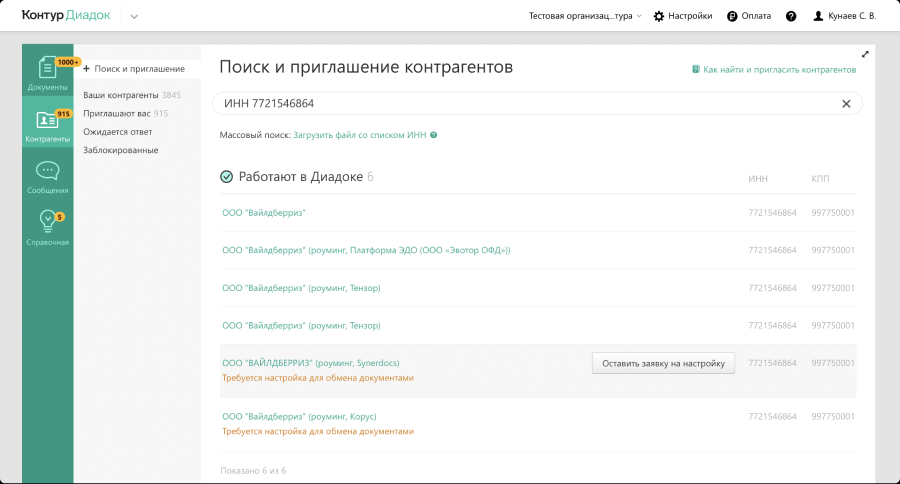
Task: Open first result ООО "Вайлдберриз"
Action: point(263,213)
